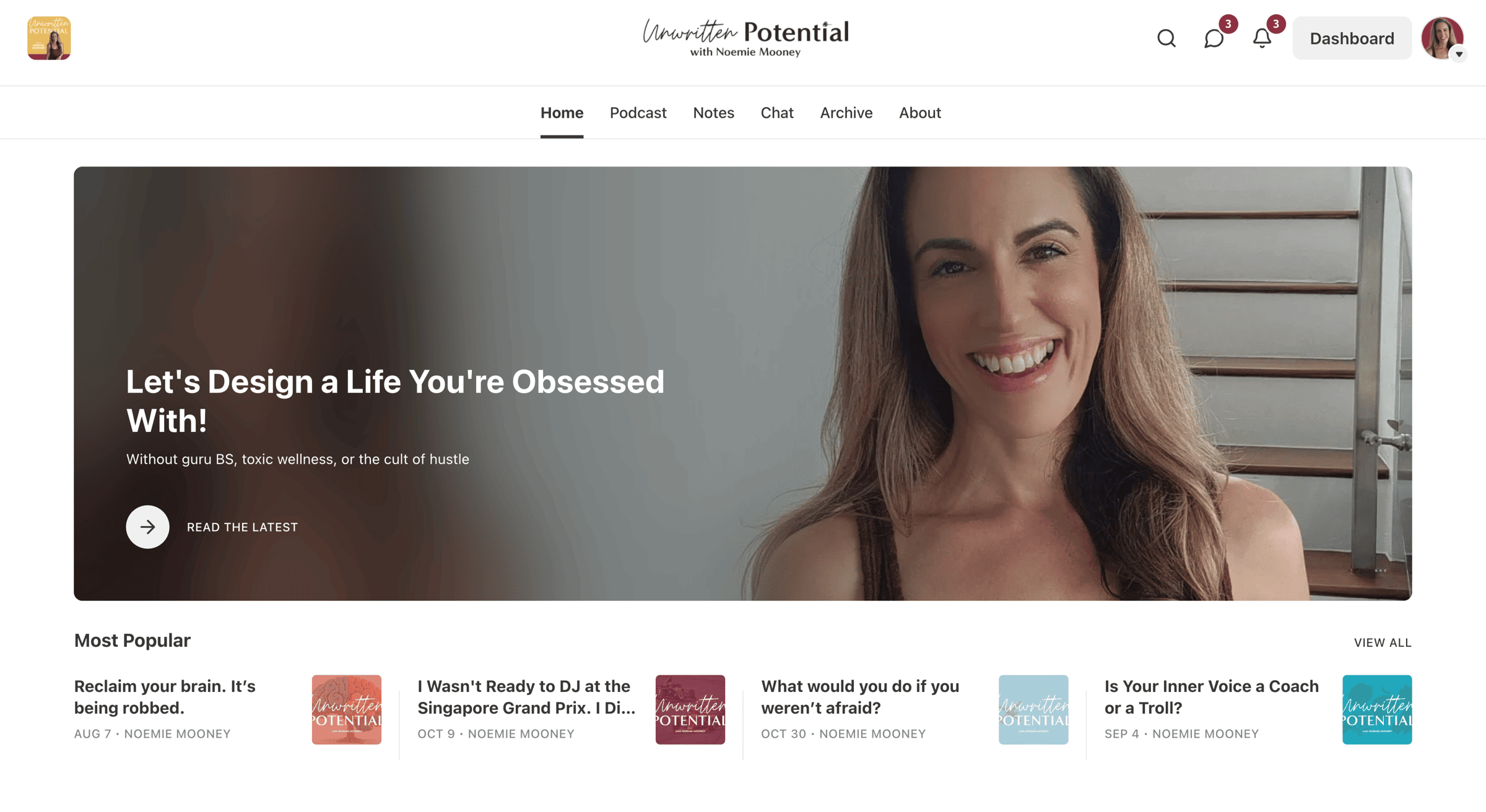Viewport: 1486px width, 812px height.
Task: Switch to the Notes tab
Action: (x=713, y=113)
